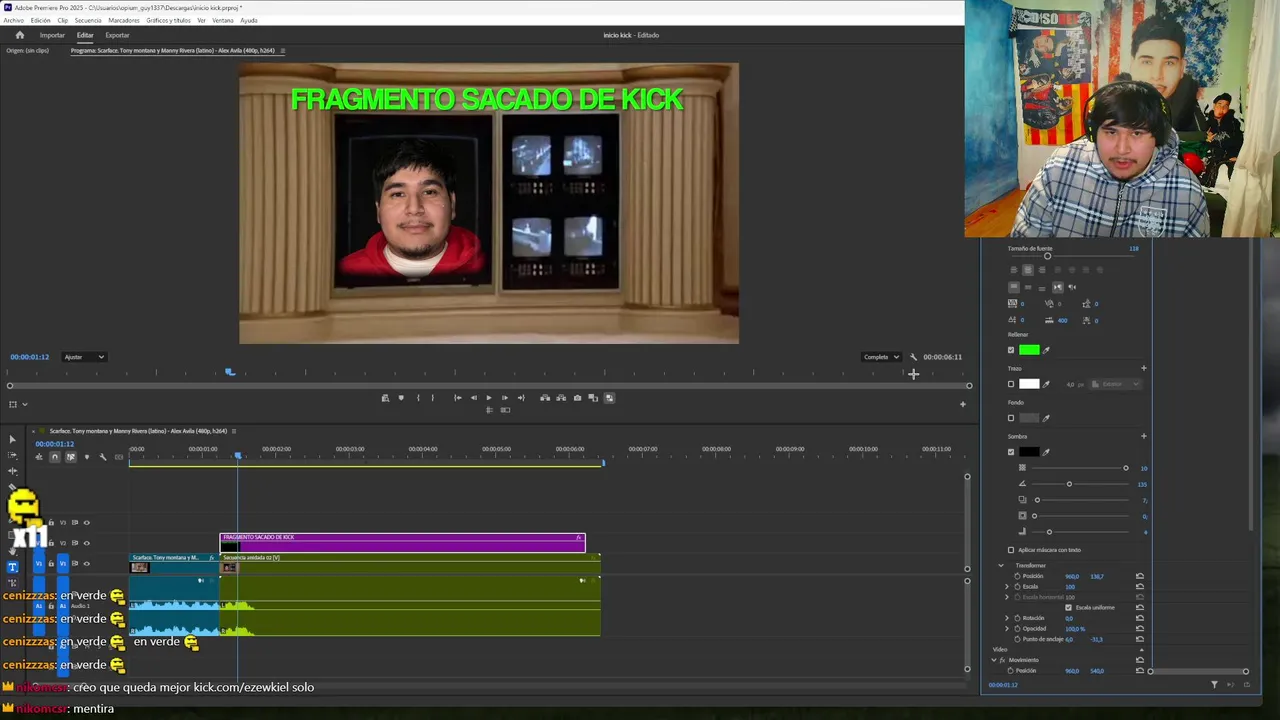
Task: Center-align text button in text panel
Action: 1028,270
